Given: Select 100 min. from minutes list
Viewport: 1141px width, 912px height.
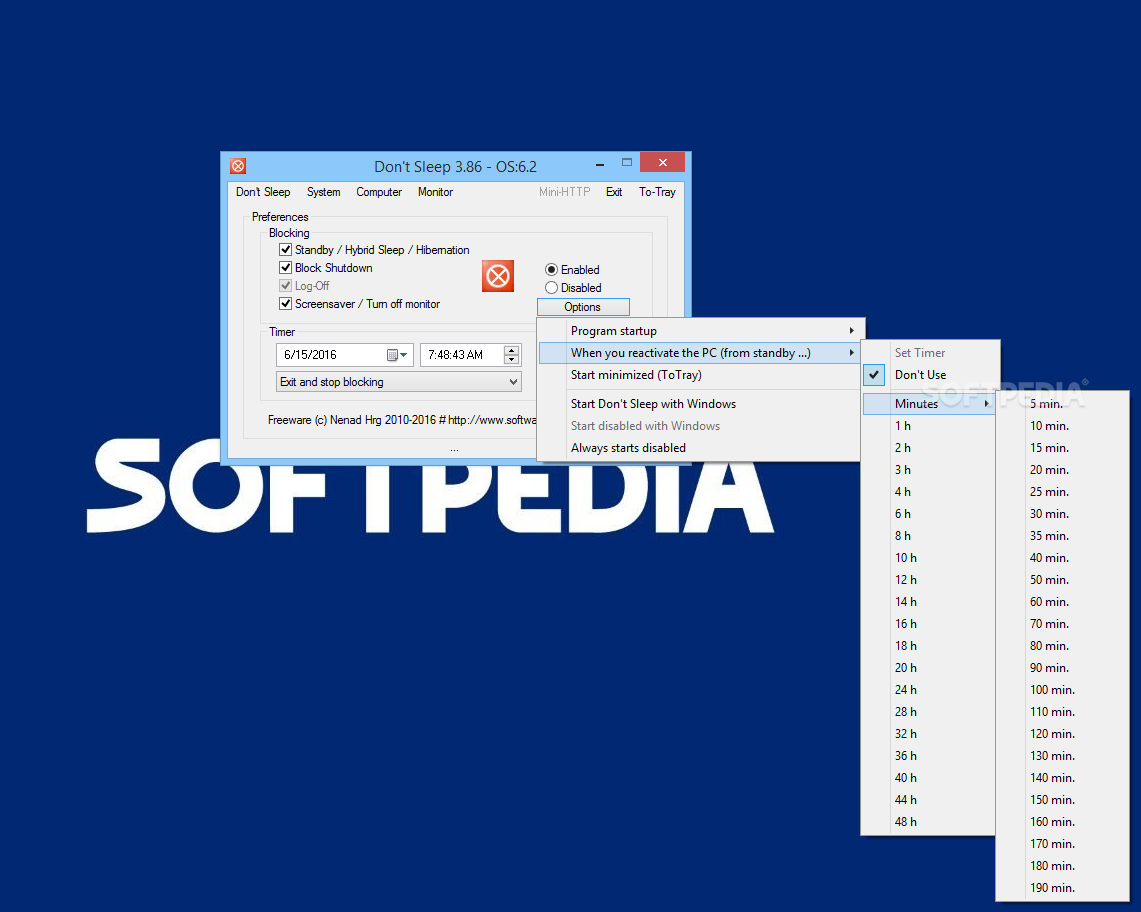Looking at the screenshot, I should point(1062,690).
